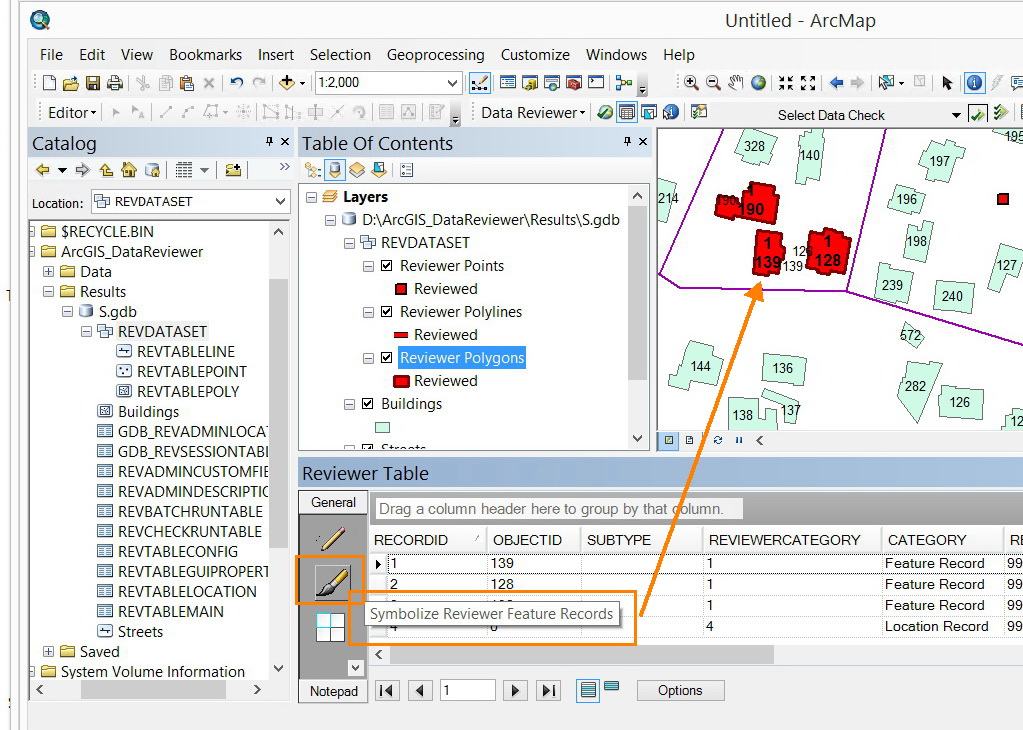Open the Editor Toolbar icon
Screen dimensions: 1023x730
pyautogui.click(x=480, y=83)
